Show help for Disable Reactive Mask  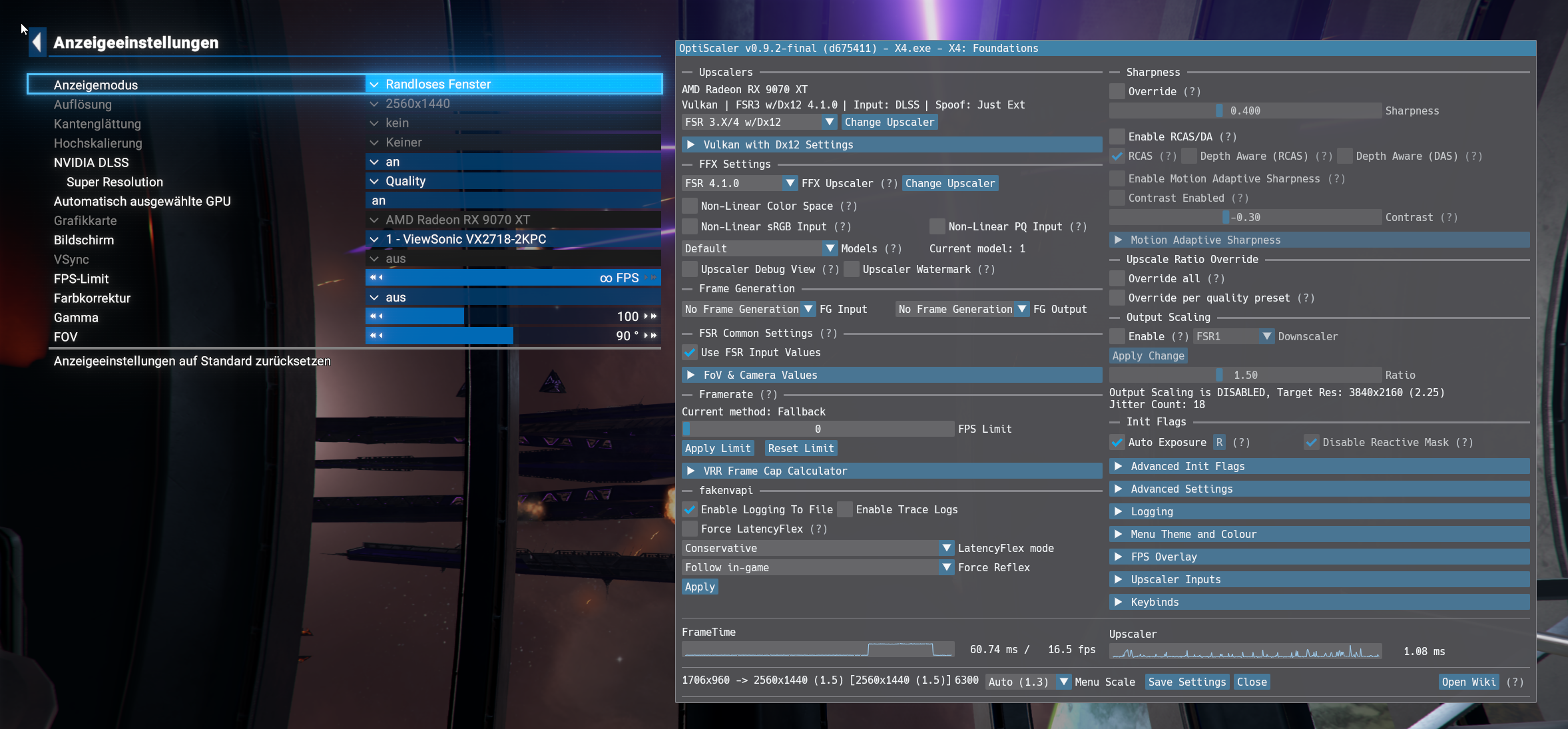click(x=1464, y=442)
